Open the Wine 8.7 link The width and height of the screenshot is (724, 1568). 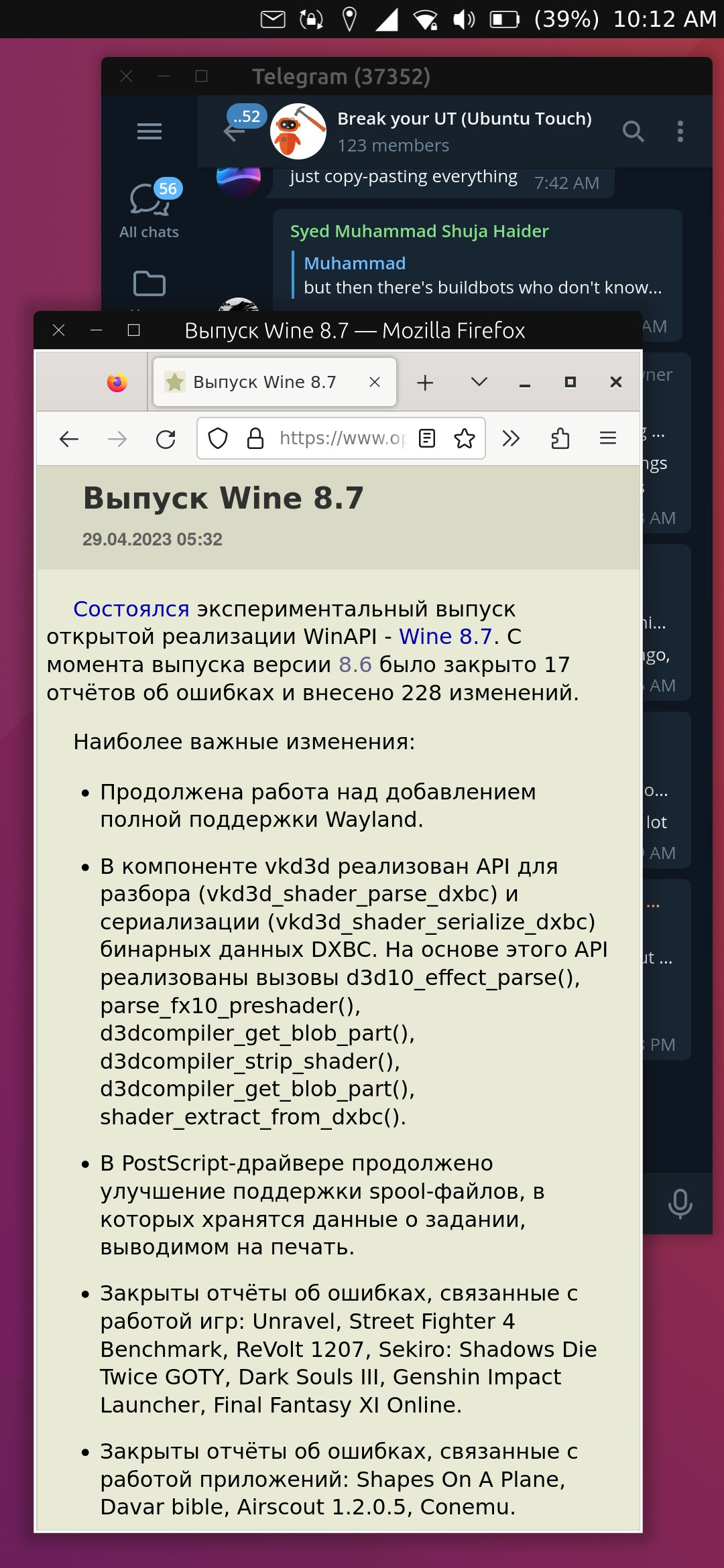point(446,637)
